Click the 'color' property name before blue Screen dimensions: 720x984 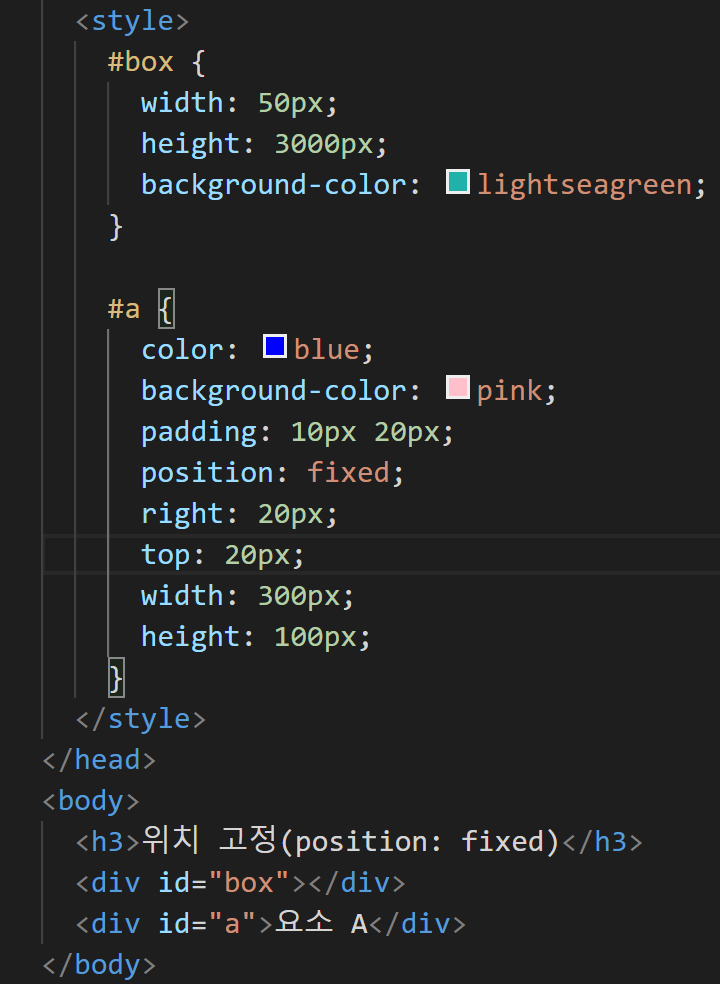pyautogui.click(x=182, y=350)
